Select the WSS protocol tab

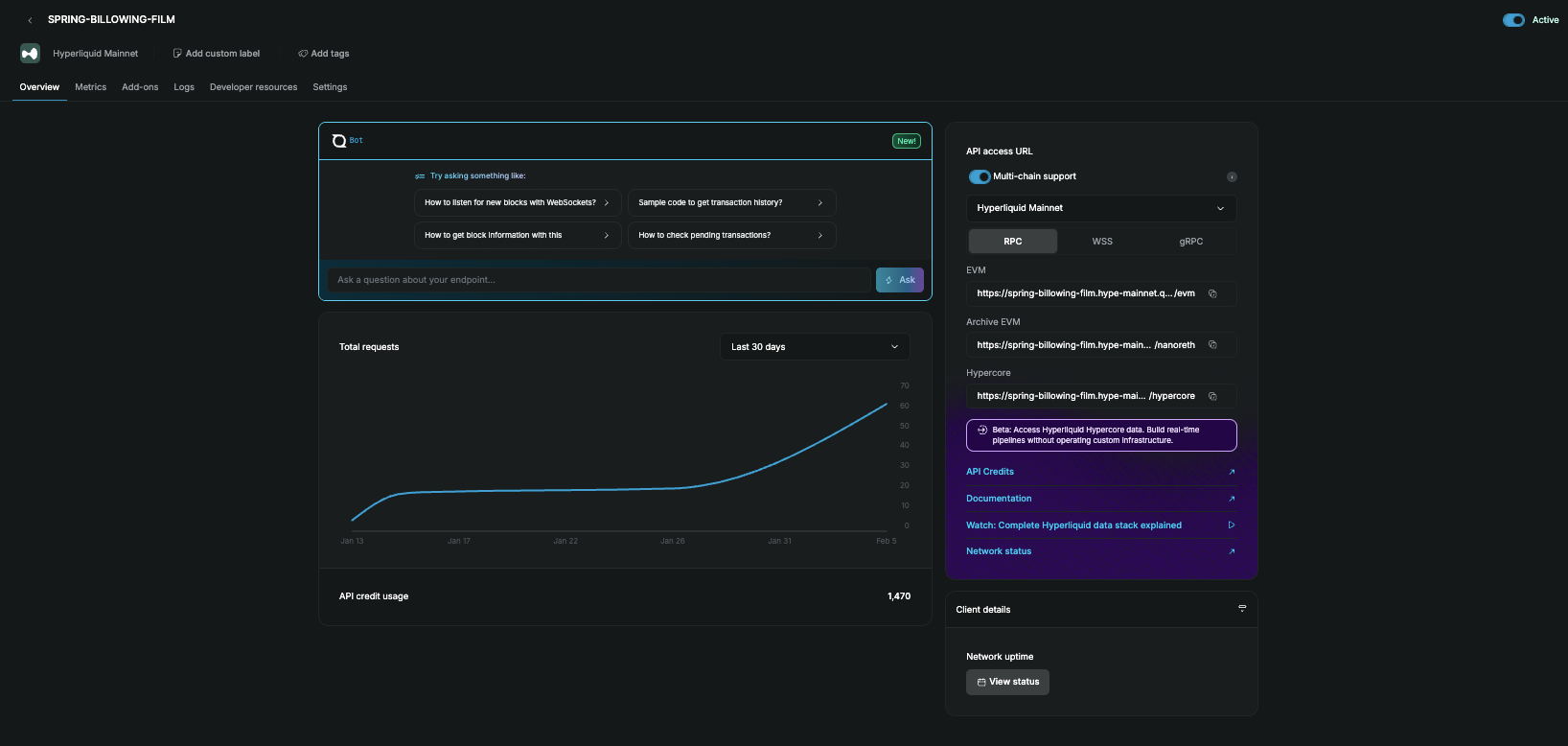point(1102,242)
